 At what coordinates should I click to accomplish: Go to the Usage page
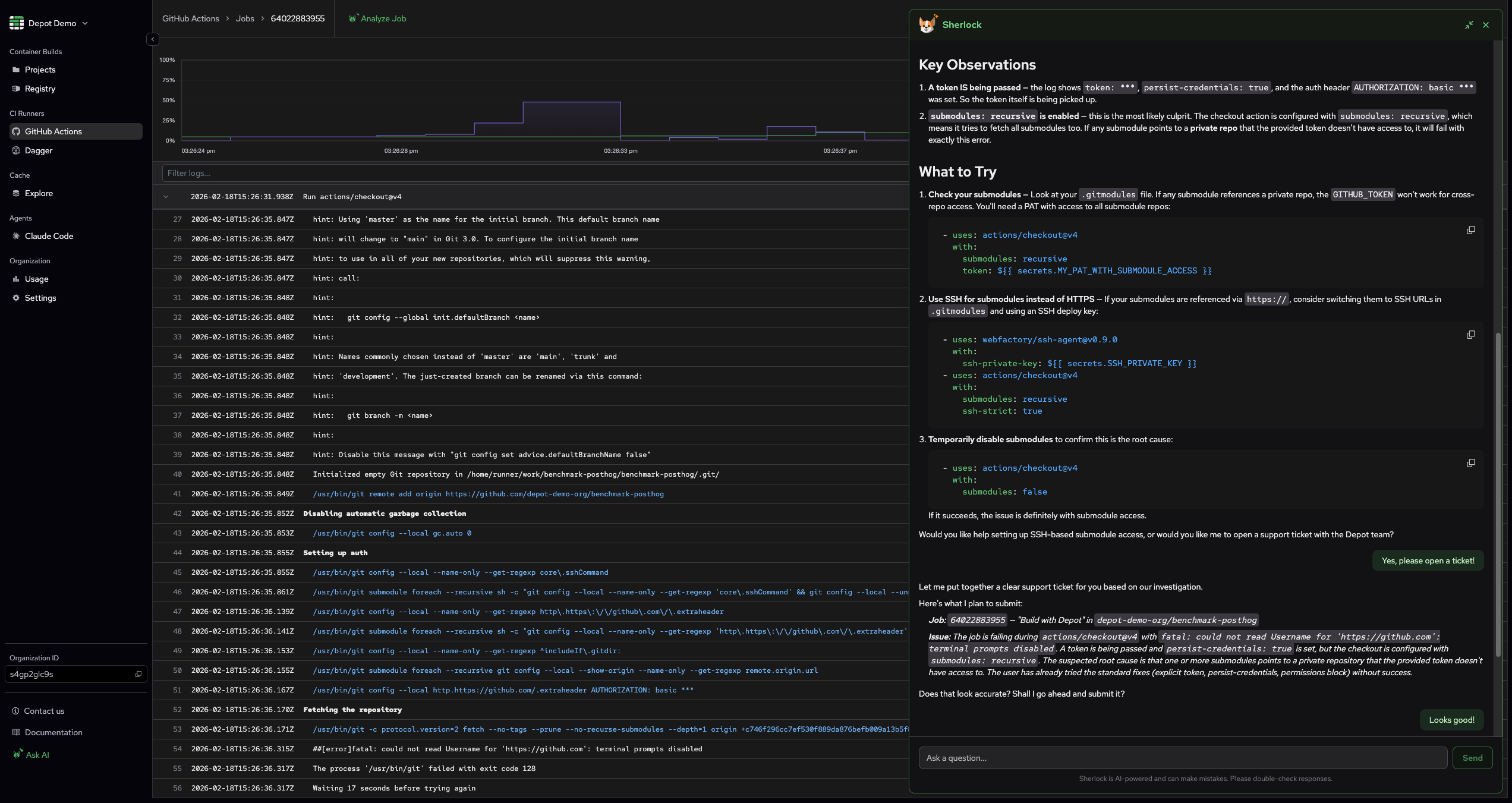36,279
